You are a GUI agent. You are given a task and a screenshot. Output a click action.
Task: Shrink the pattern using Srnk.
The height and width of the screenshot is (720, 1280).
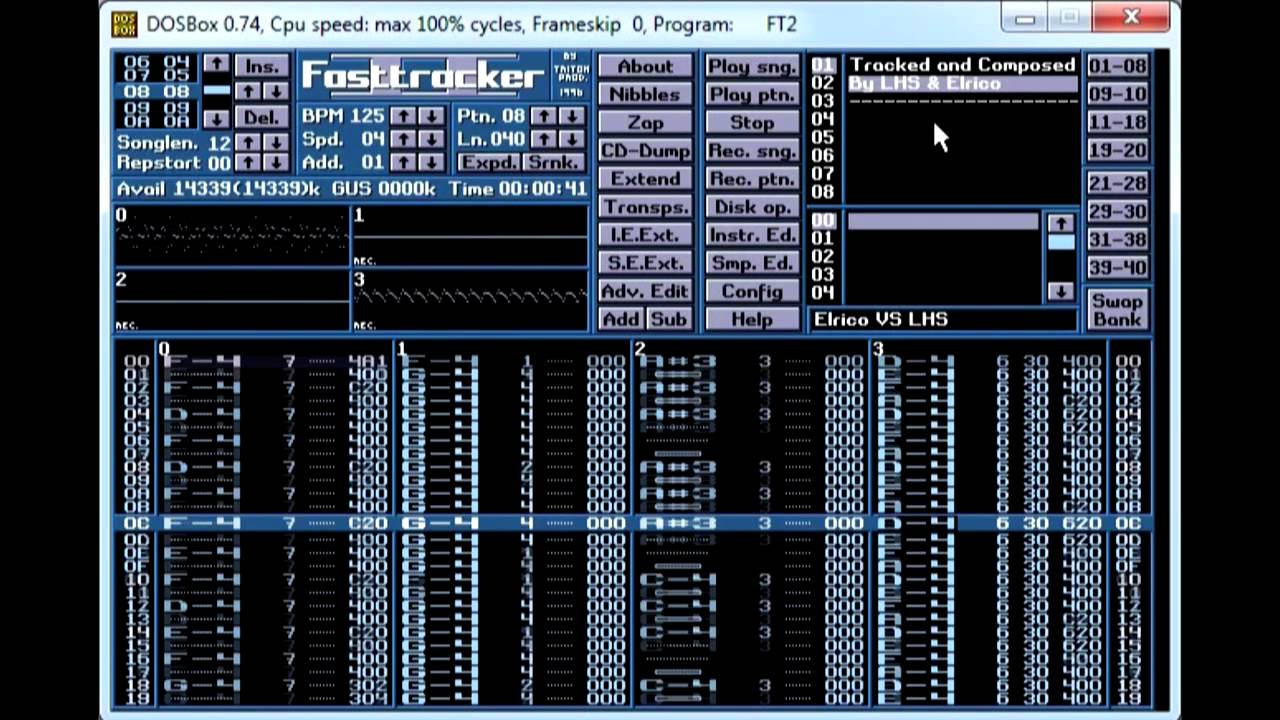tap(554, 162)
